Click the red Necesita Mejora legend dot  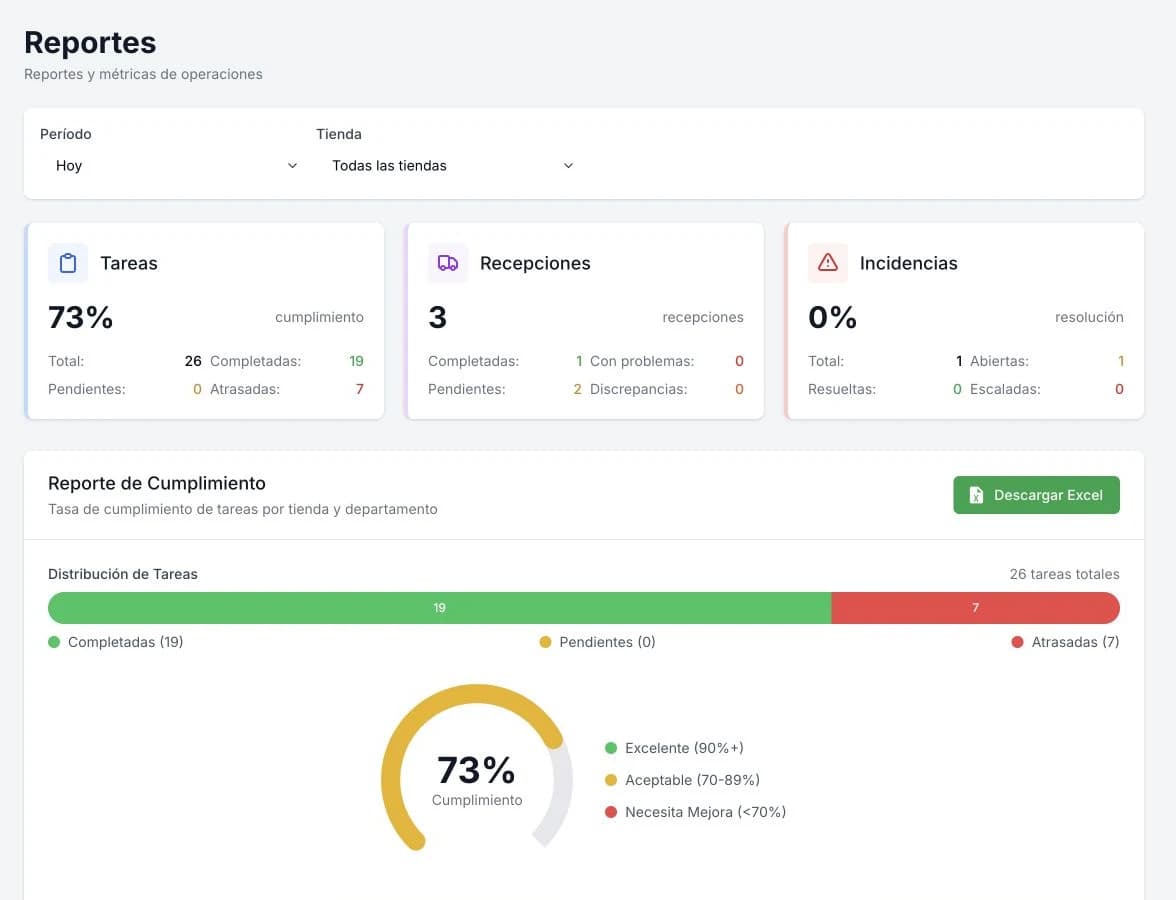tap(610, 812)
